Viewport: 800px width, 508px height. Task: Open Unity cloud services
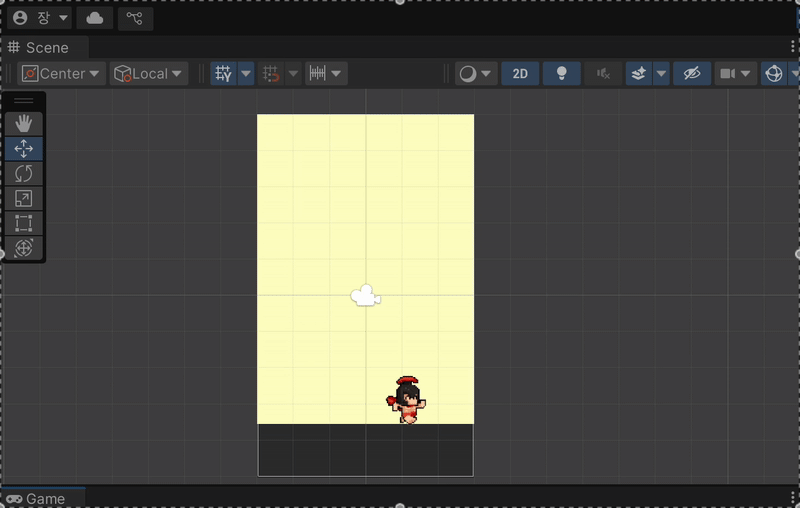tap(94, 18)
